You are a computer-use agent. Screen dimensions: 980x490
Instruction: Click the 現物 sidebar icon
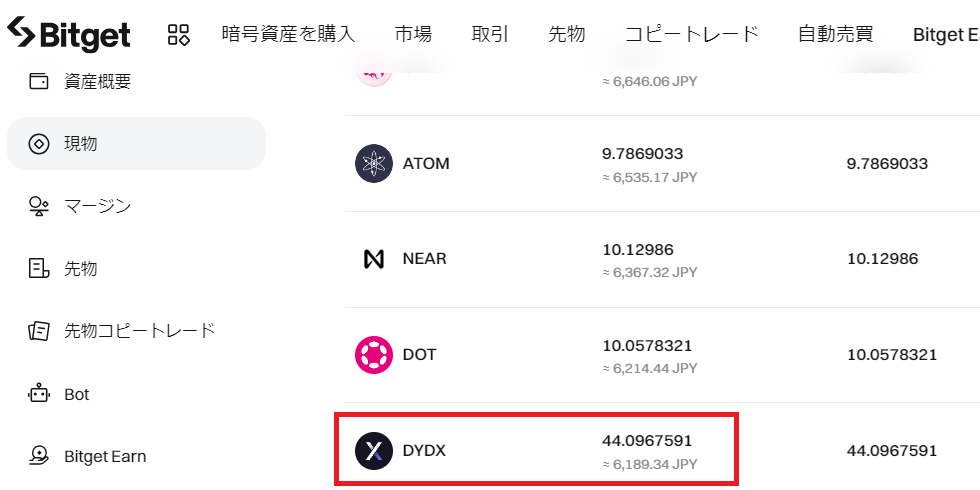click(x=39, y=144)
